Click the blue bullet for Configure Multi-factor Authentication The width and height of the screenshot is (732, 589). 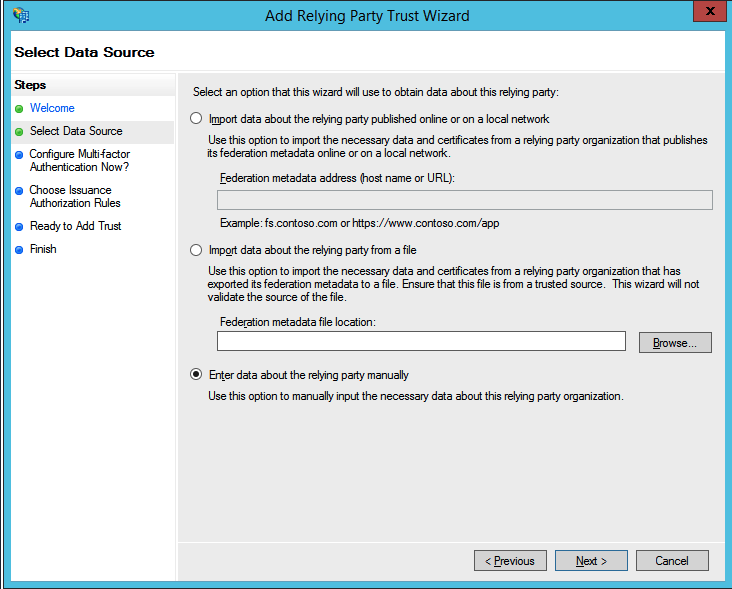tap(19, 155)
